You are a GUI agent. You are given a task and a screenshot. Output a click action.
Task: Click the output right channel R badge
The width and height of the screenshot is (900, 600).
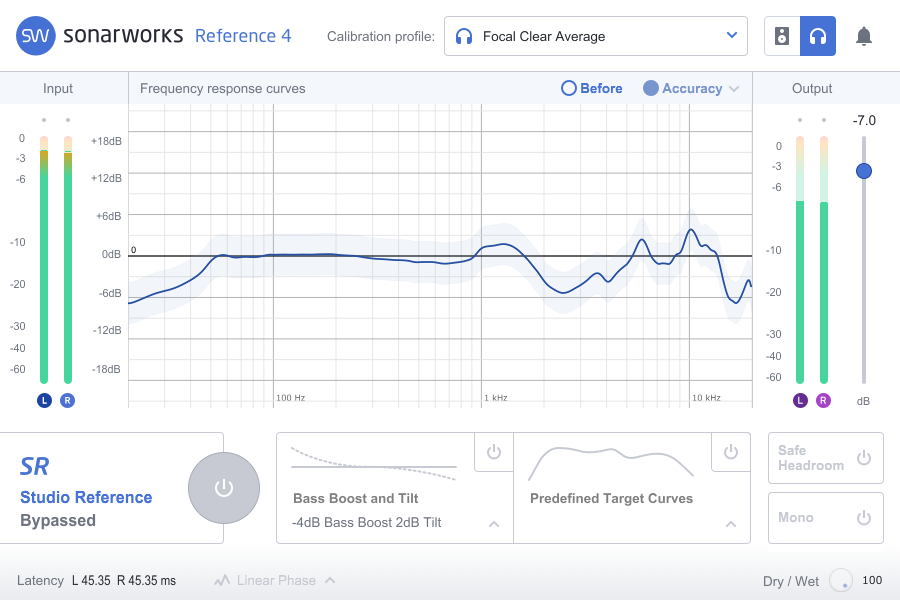click(x=823, y=400)
